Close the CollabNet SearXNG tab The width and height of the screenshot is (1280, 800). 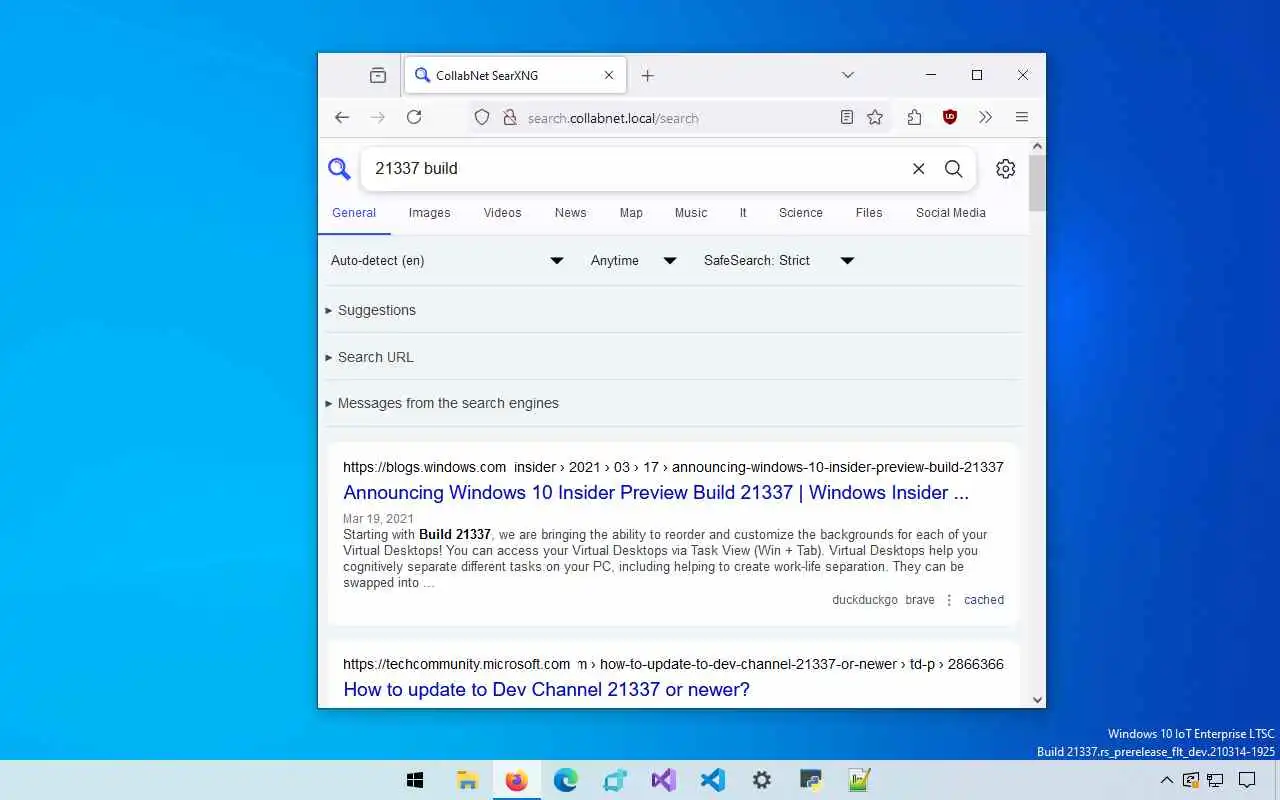[x=609, y=75]
